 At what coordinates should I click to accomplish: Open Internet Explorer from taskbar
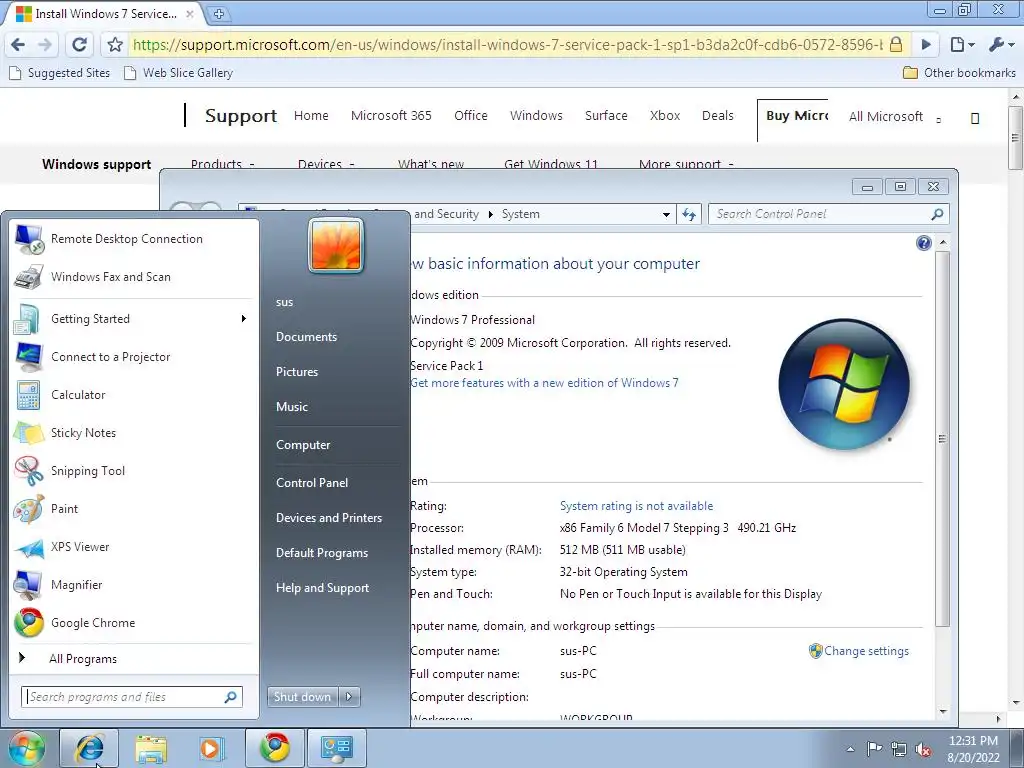(x=89, y=748)
